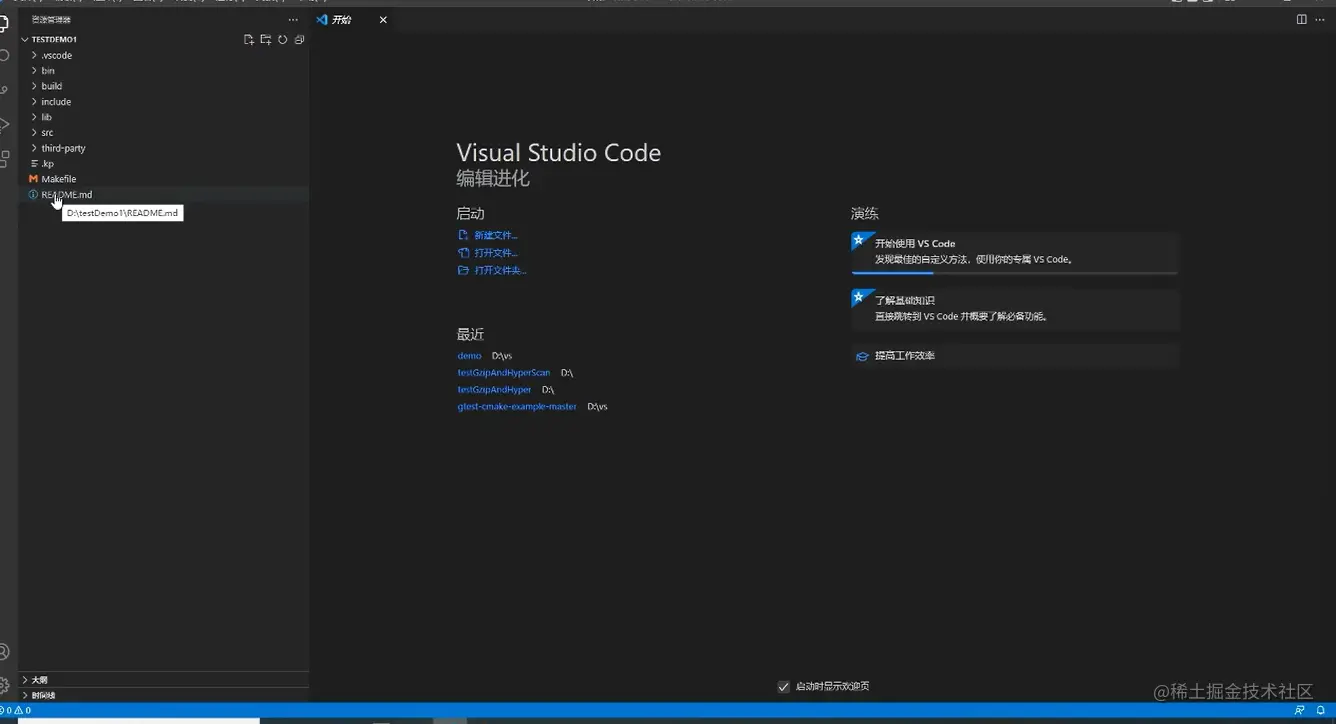Expand the include folder

[x=164, y=102]
